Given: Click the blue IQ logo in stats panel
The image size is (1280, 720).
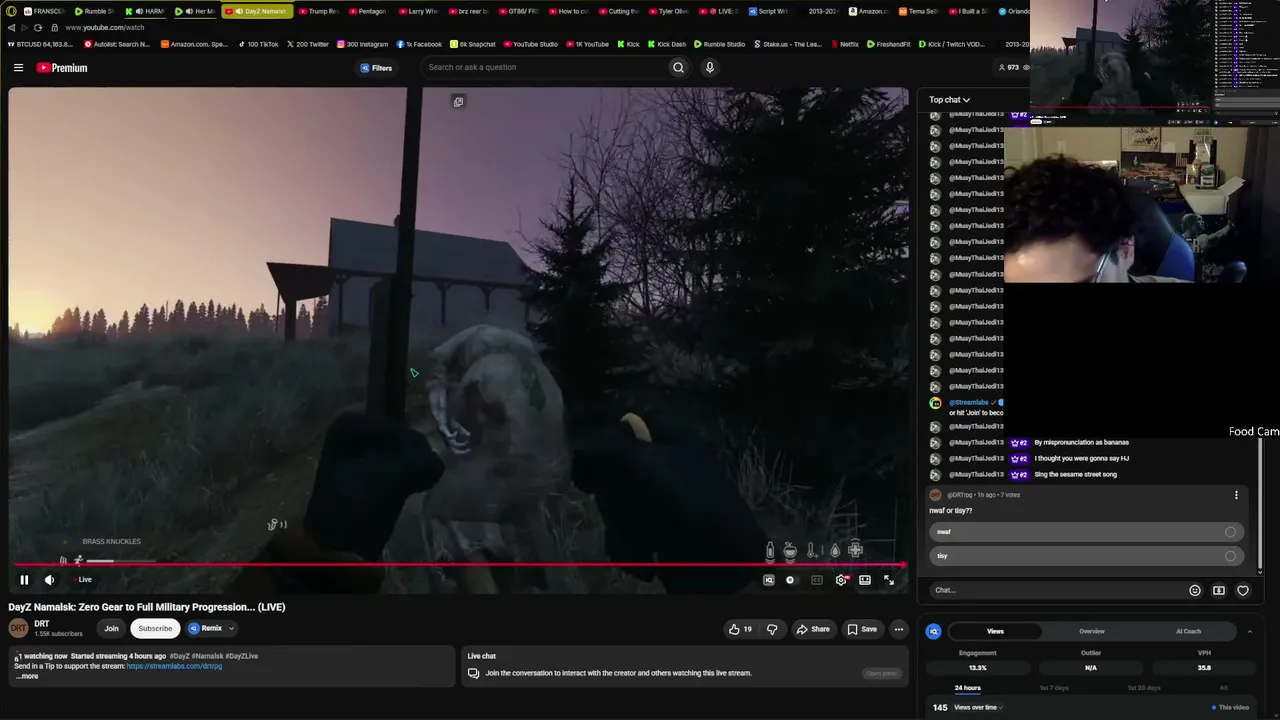Looking at the screenshot, I should point(933,631).
